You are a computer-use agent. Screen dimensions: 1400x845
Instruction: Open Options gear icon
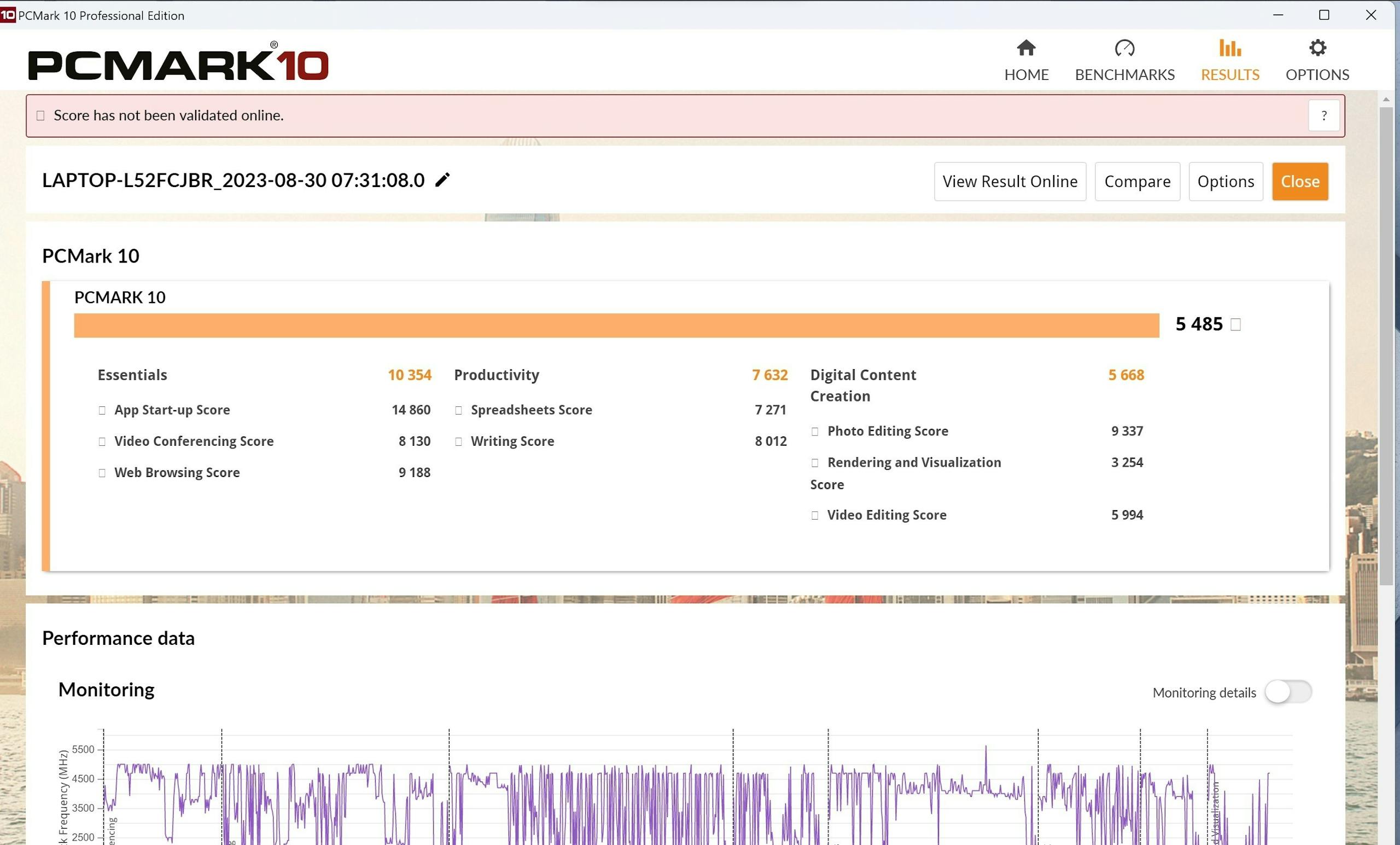tap(1316, 48)
